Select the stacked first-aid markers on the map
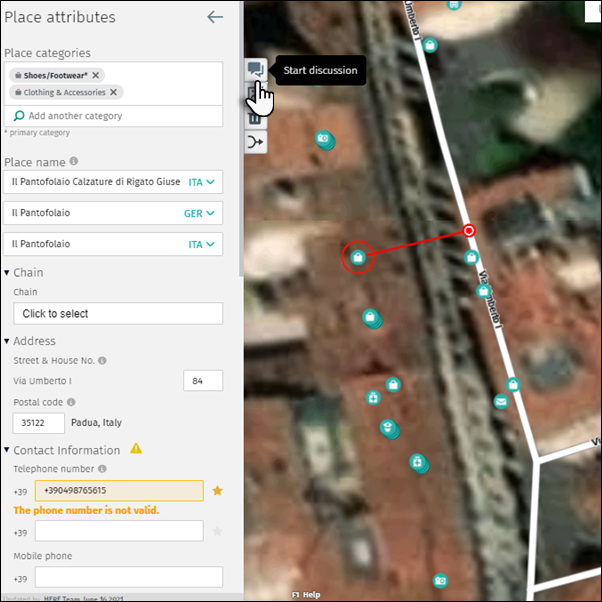The height and width of the screenshot is (602, 602). coord(418,463)
